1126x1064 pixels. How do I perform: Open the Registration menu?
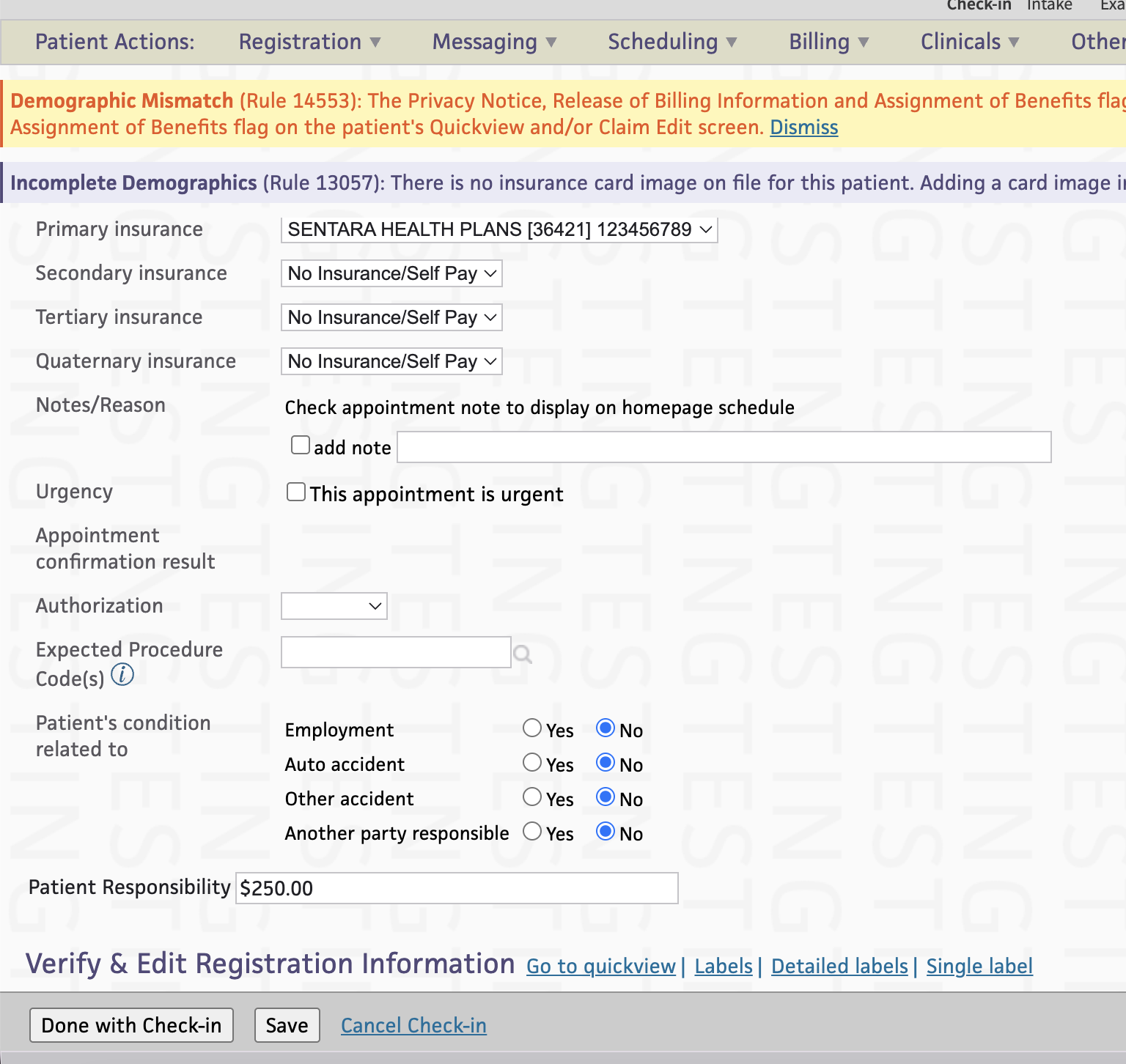308,42
